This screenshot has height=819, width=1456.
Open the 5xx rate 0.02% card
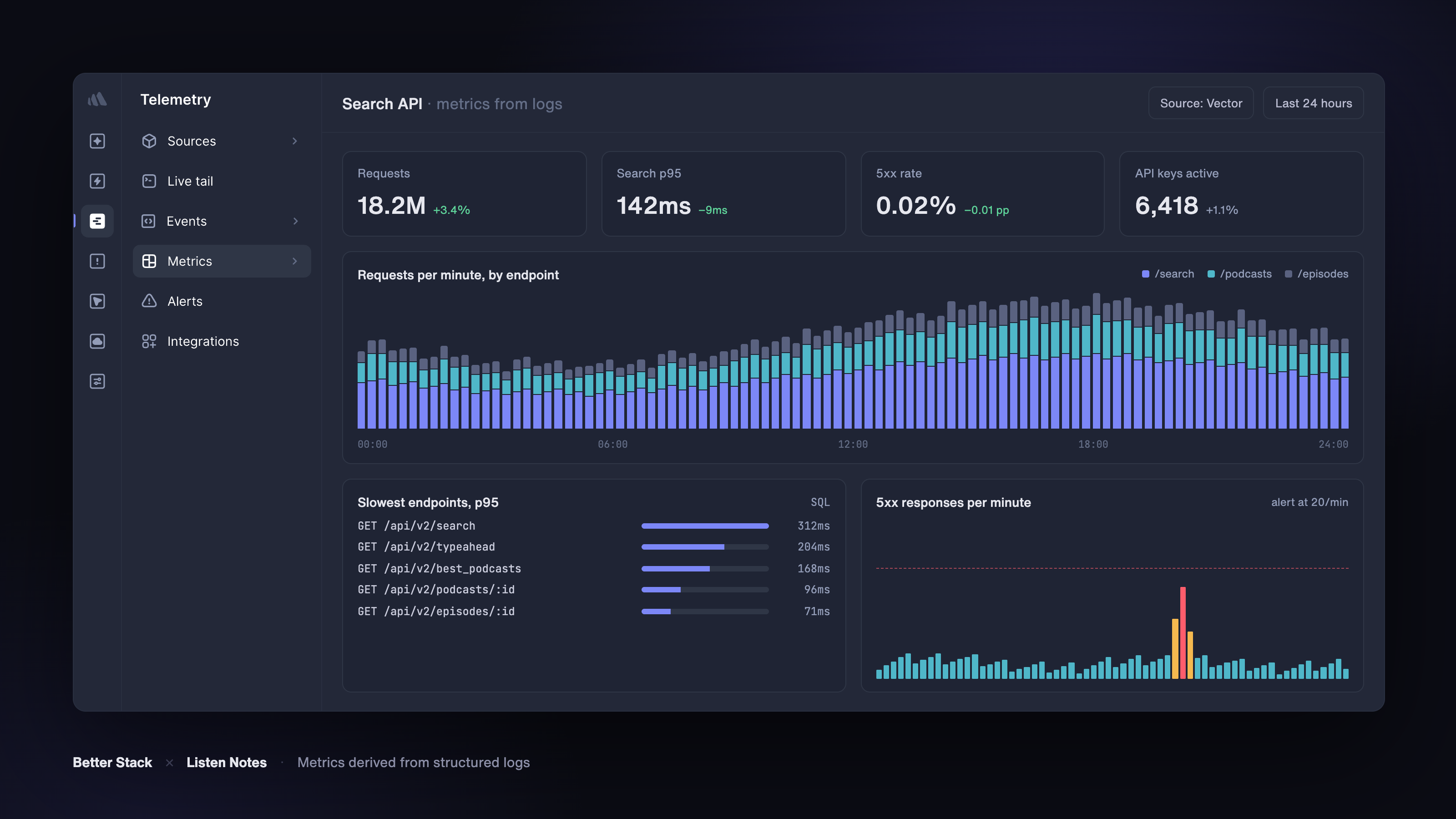(x=982, y=194)
